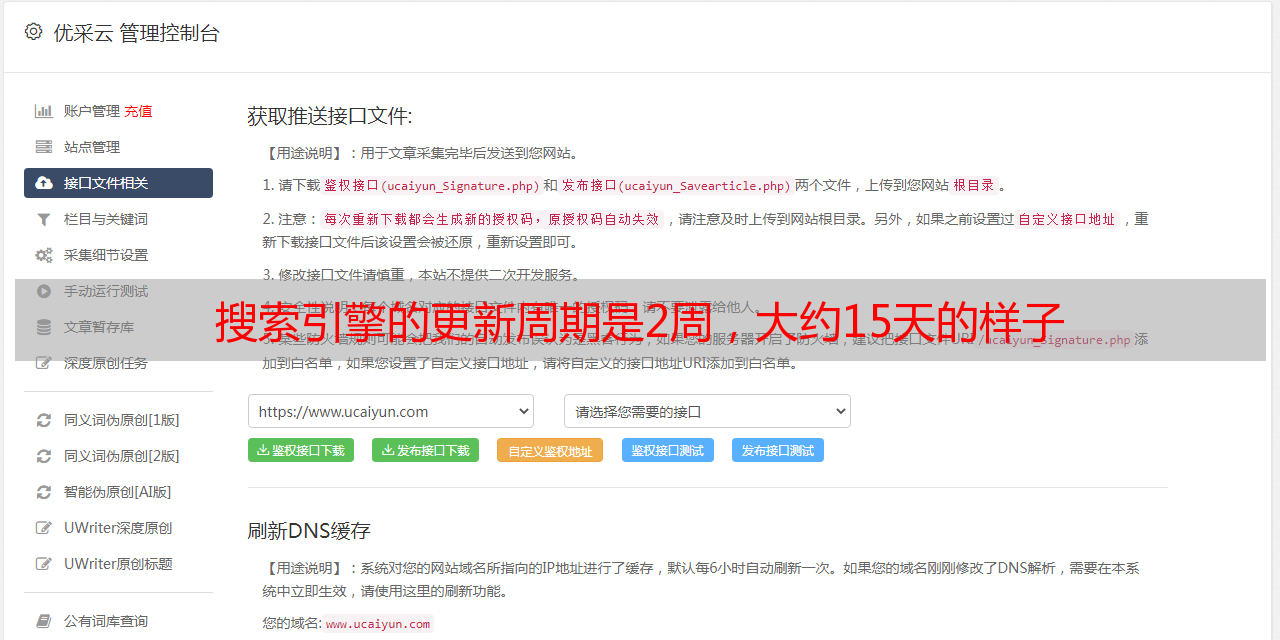Click the green 发布接口下载 button
The width and height of the screenshot is (1280, 640).
[425, 450]
